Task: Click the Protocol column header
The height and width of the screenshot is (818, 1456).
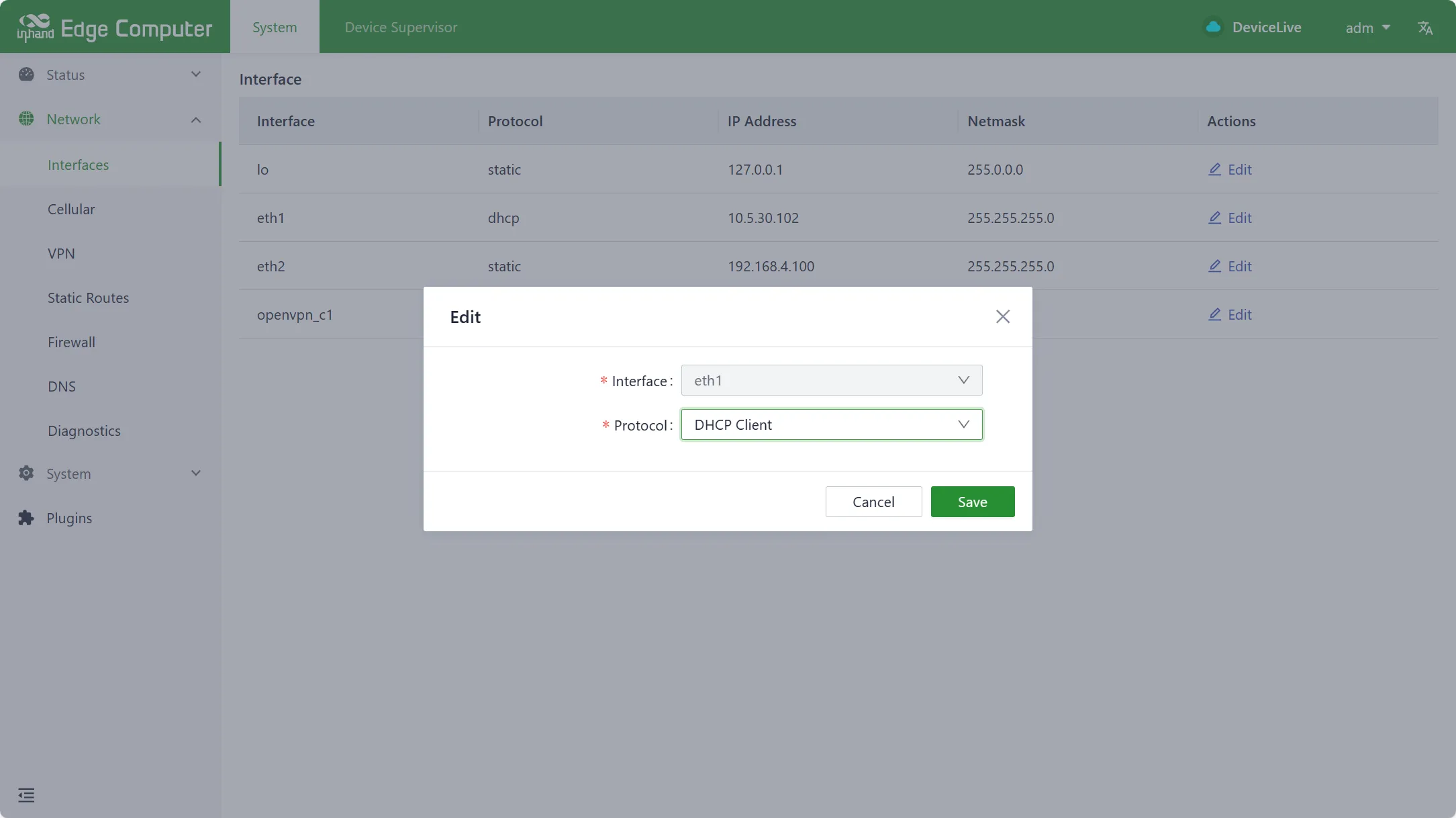Action: [515, 121]
